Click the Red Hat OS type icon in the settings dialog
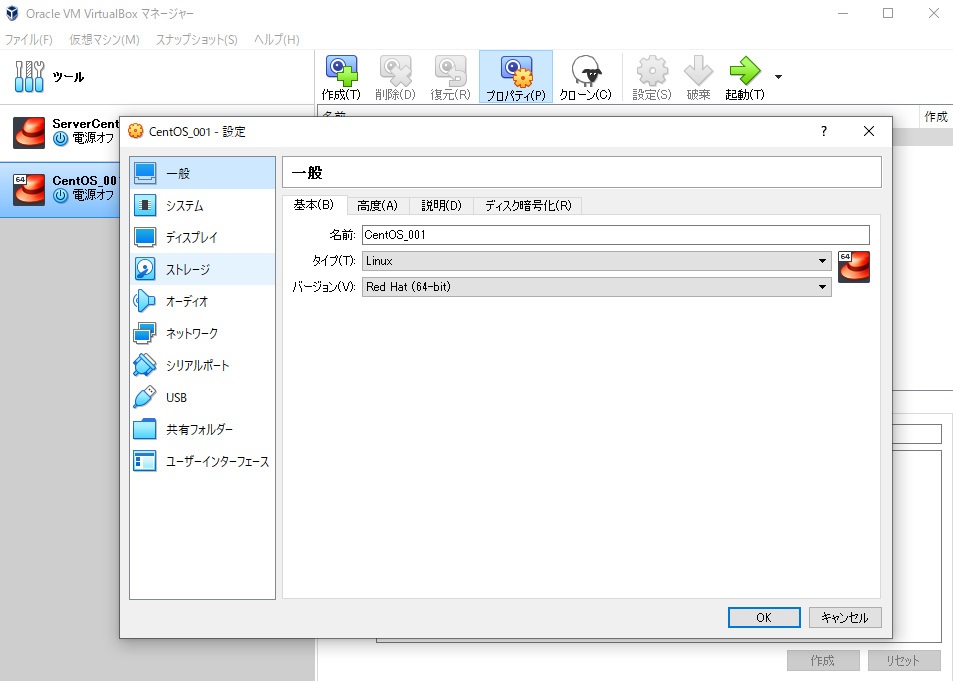This screenshot has height=681, width=953. [854, 267]
